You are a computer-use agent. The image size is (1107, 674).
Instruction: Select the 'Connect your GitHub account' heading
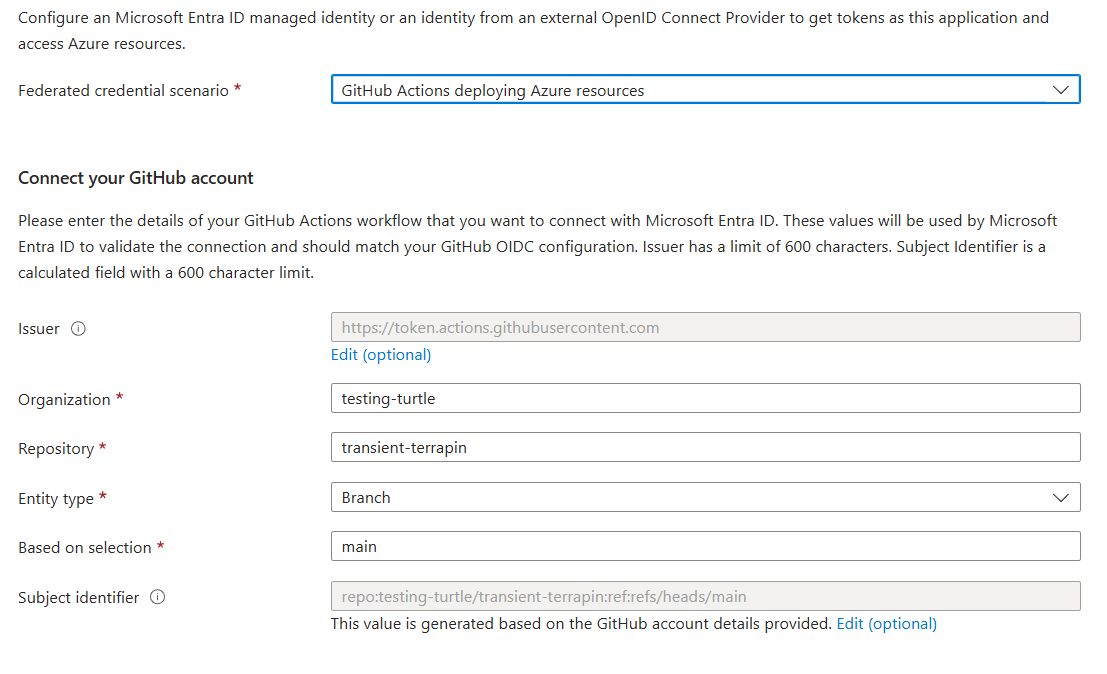coord(136,178)
